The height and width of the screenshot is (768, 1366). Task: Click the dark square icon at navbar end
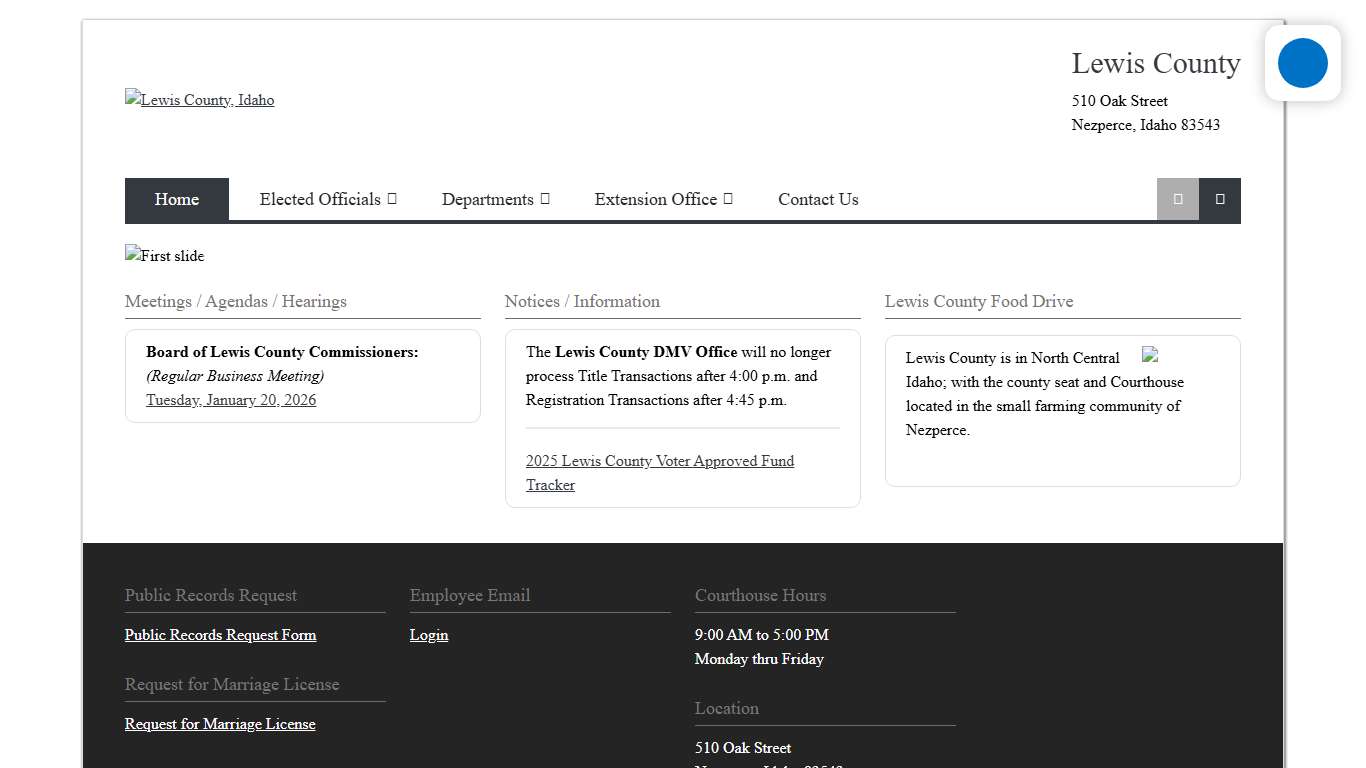(1219, 199)
